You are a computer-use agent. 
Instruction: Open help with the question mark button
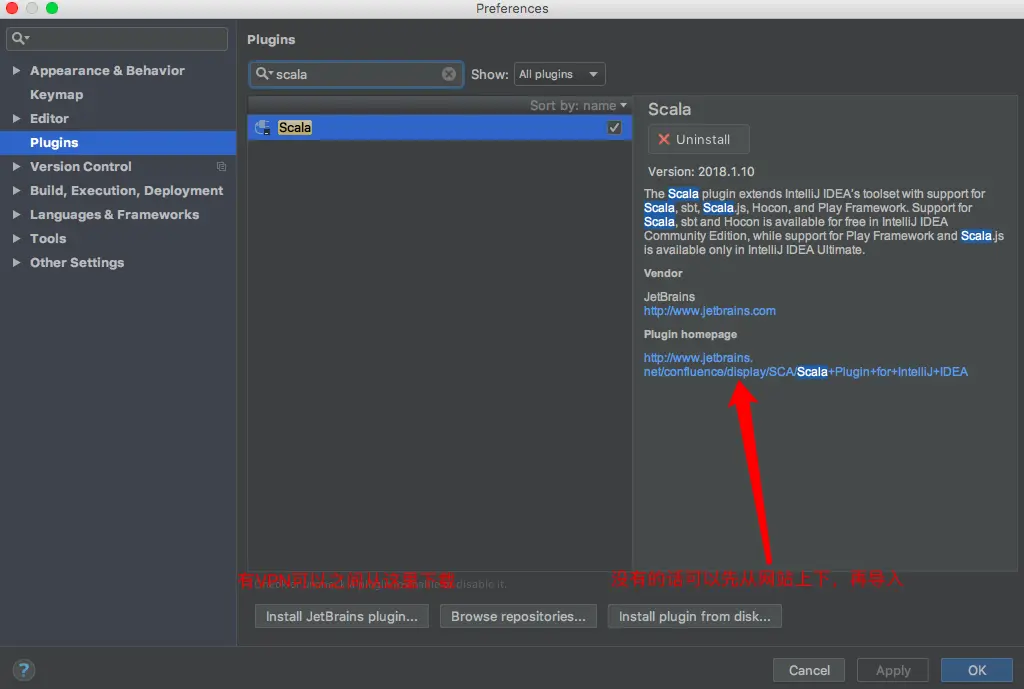(x=24, y=669)
